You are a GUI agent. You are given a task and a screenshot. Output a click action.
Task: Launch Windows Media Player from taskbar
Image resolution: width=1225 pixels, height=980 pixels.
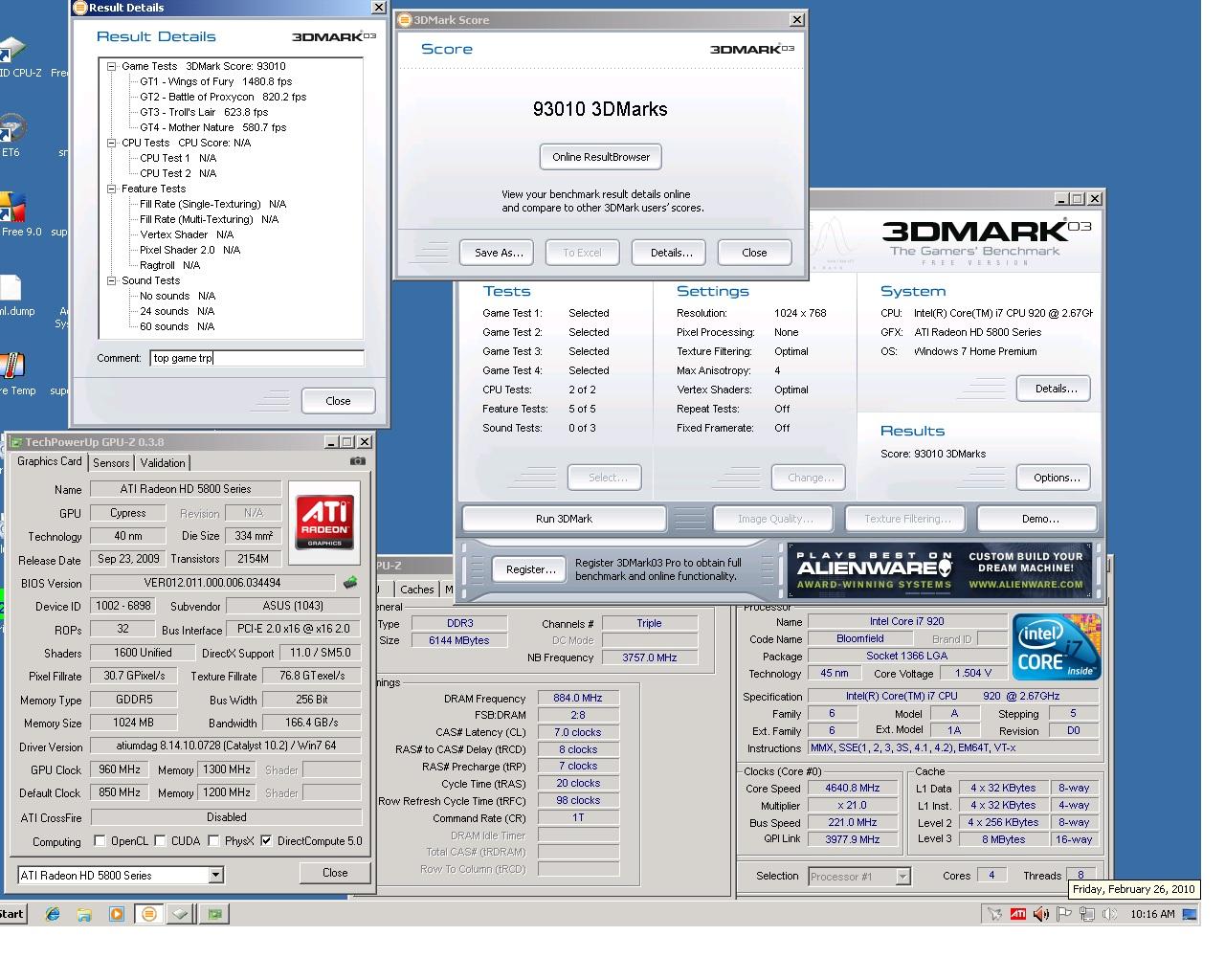pos(117,914)
